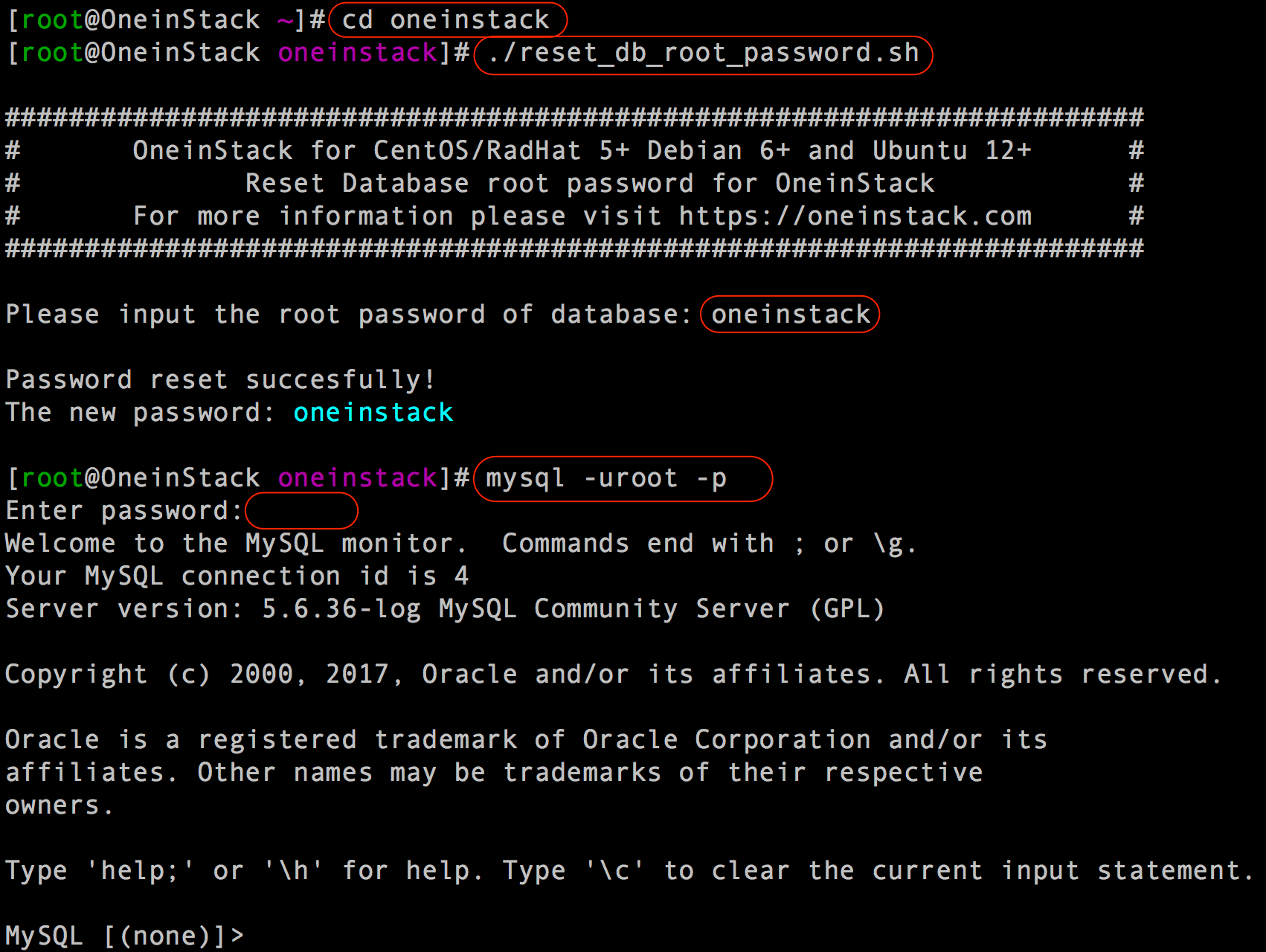Click the Copyright (c) 2000, 2017 line
This screenshot has height=952, width=1266.
click(x=613, y=674)
